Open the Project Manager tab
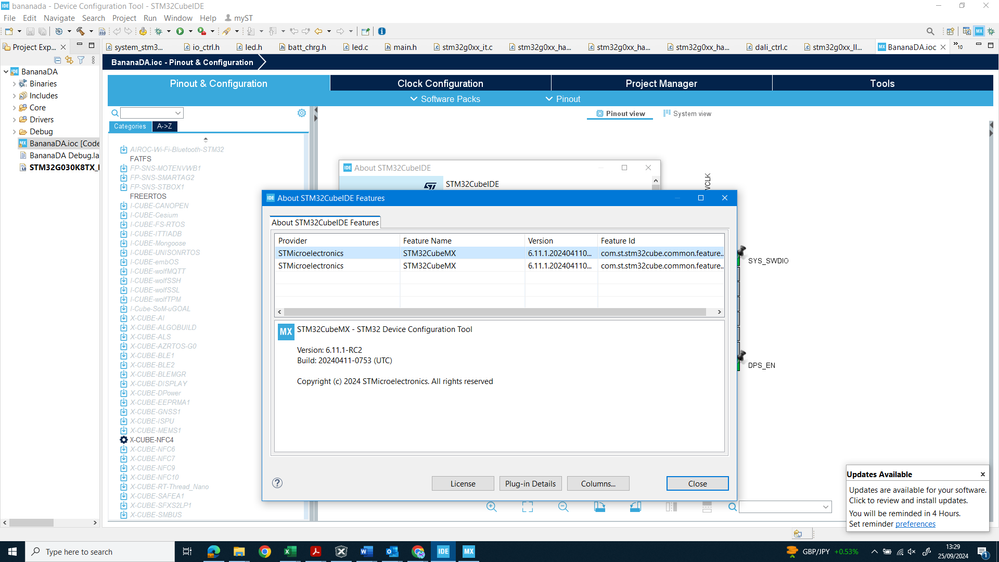The height and width of the screenshot is (562, 999). coord(661,83)
